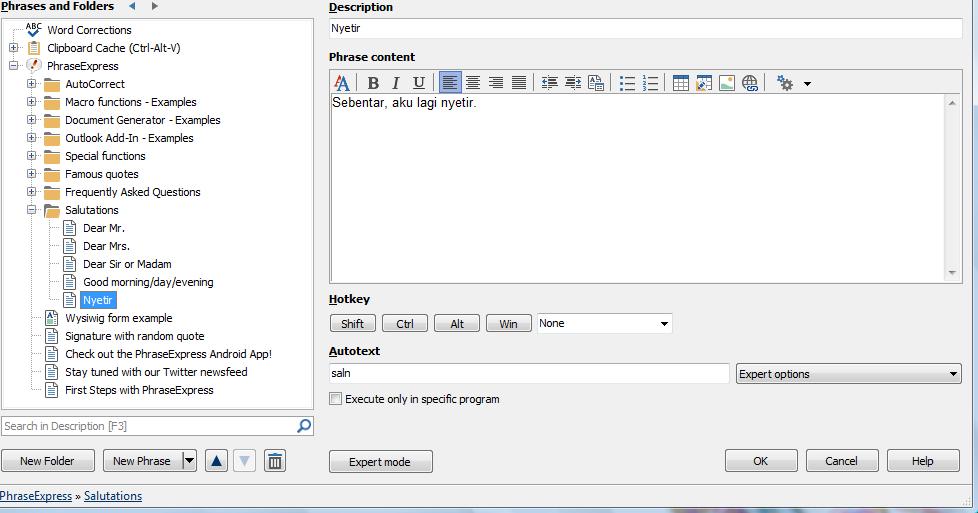Toggle the Alt hotkey modifier
Screen dimensions: 978x513
click(x=457, y=323)
